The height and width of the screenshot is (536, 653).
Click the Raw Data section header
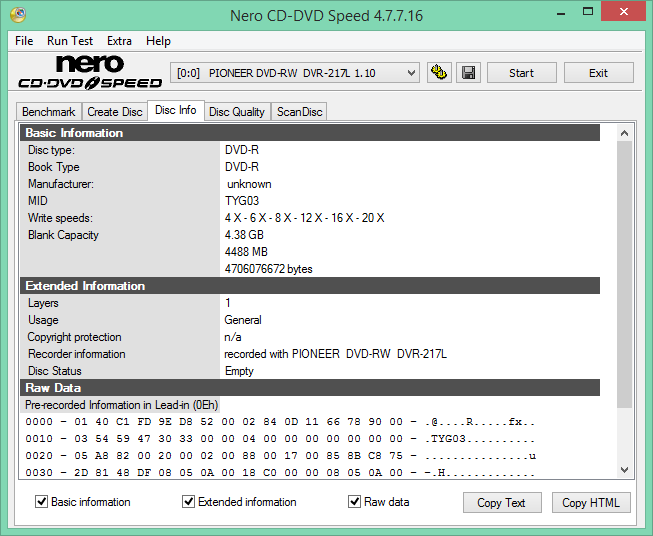(310, 388)
